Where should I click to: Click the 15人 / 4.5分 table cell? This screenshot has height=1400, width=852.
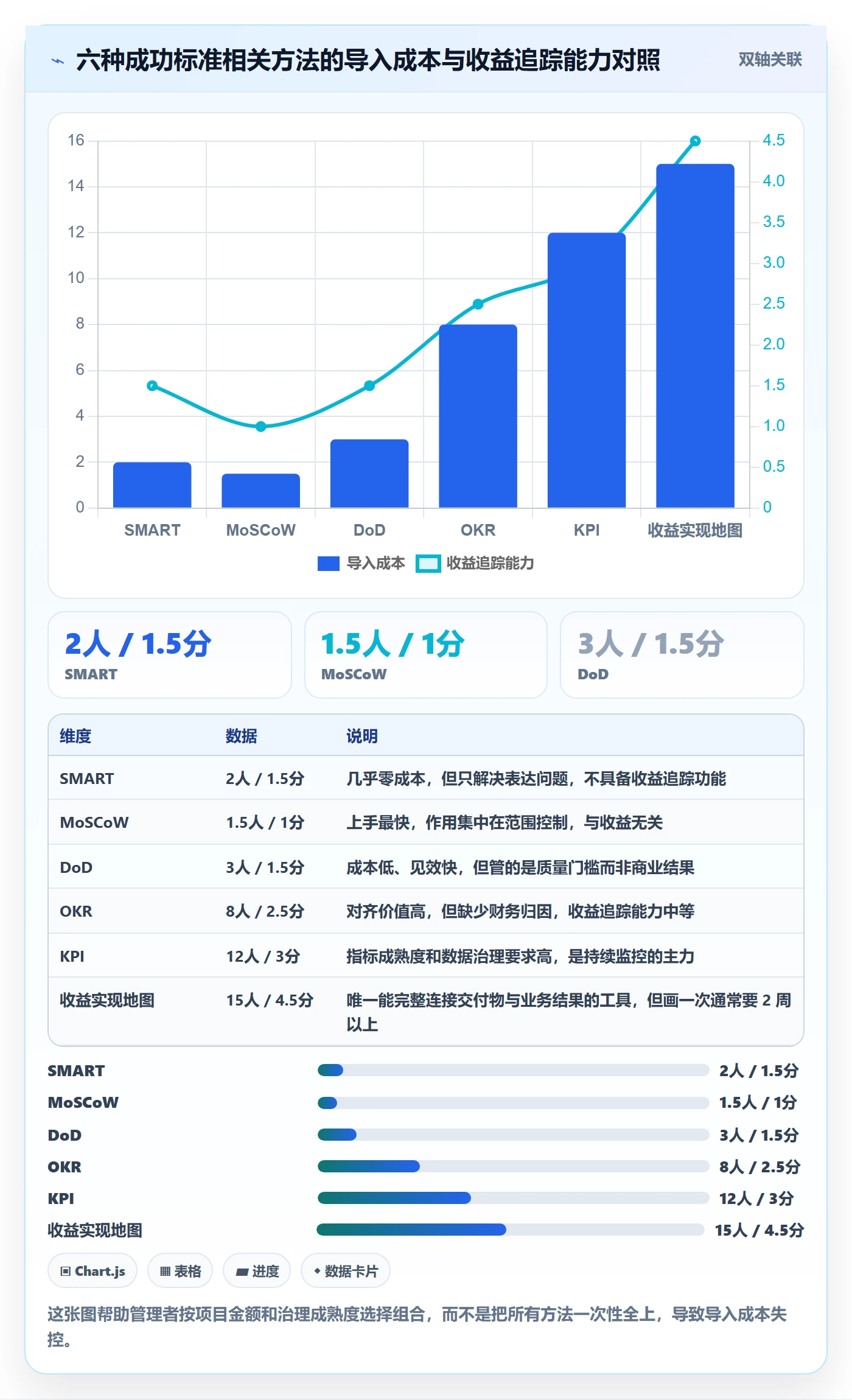270,1000
